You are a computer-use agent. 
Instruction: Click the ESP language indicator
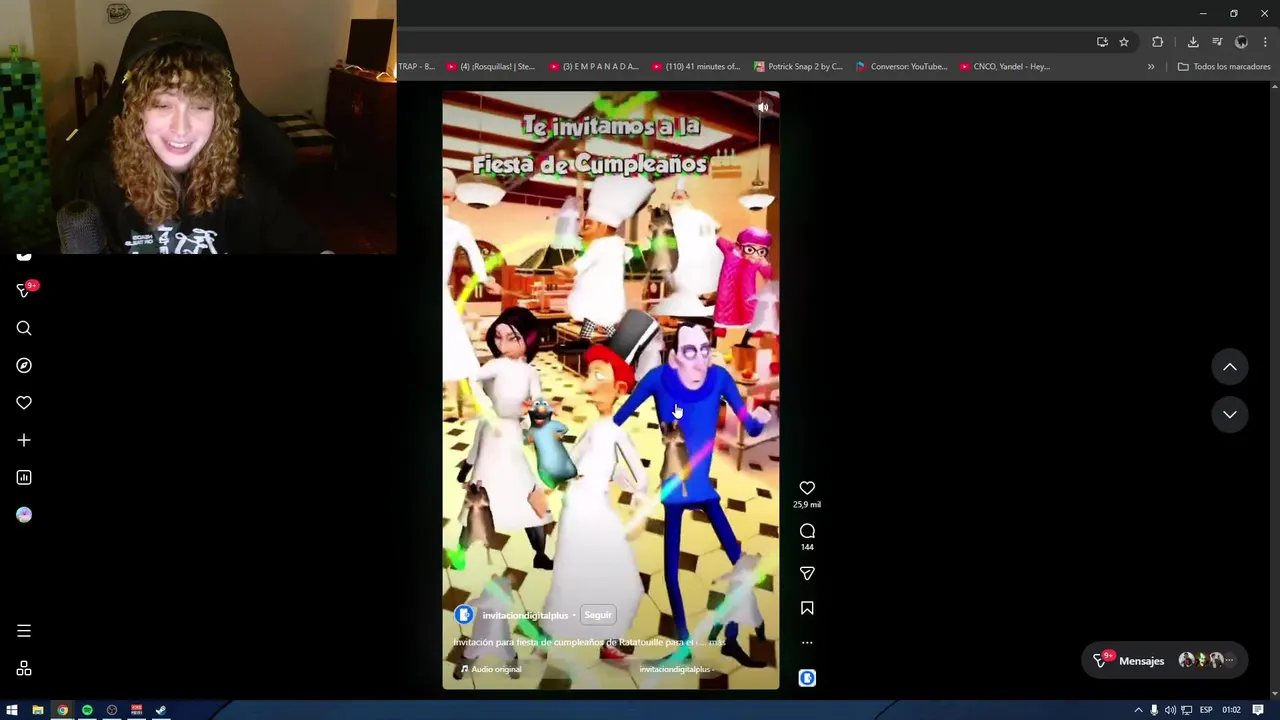pyautogui.click(x=1206, y=710)
